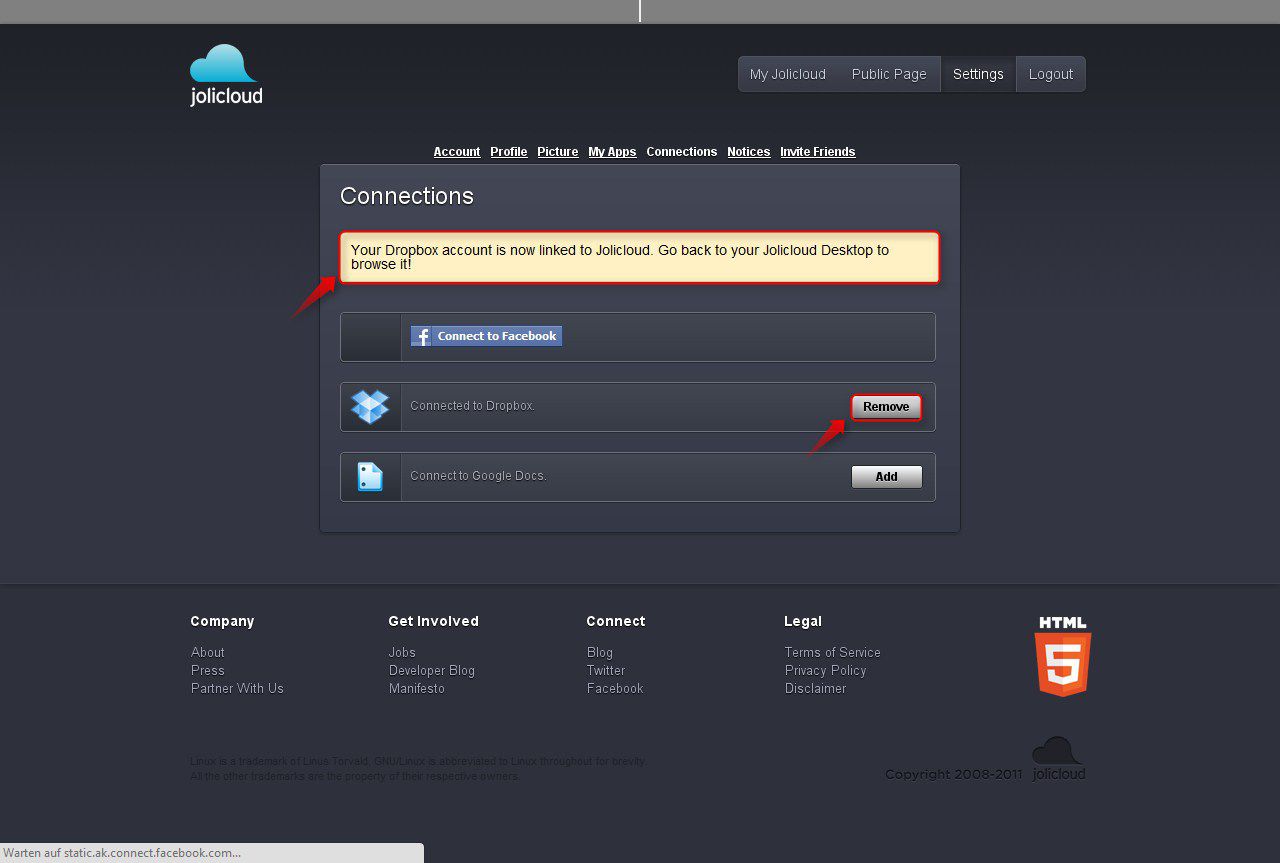Switch to the Notices tab
This screenshot has width=1280, height=863.
[748, 151]
